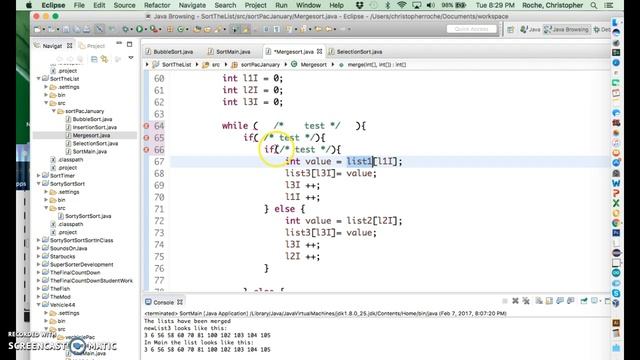Select the Java Browsing perspective button

point(567,29)
